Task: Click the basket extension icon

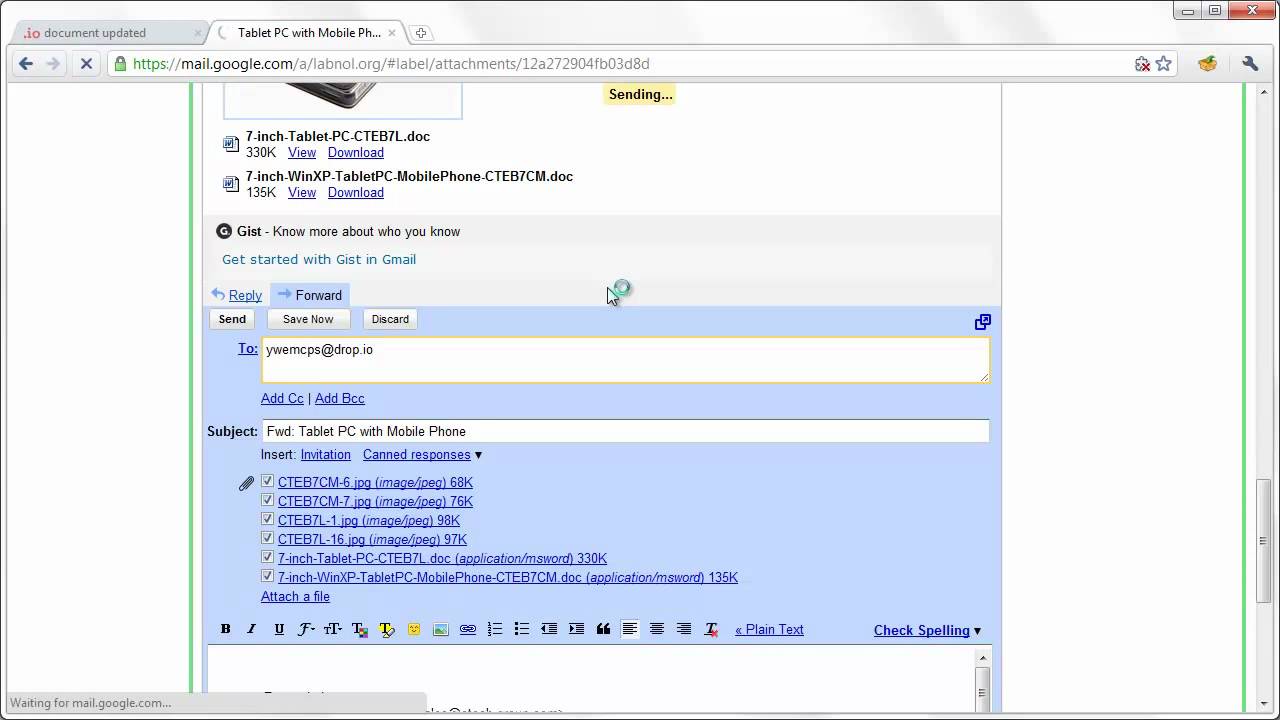Action: point(1208,63)
